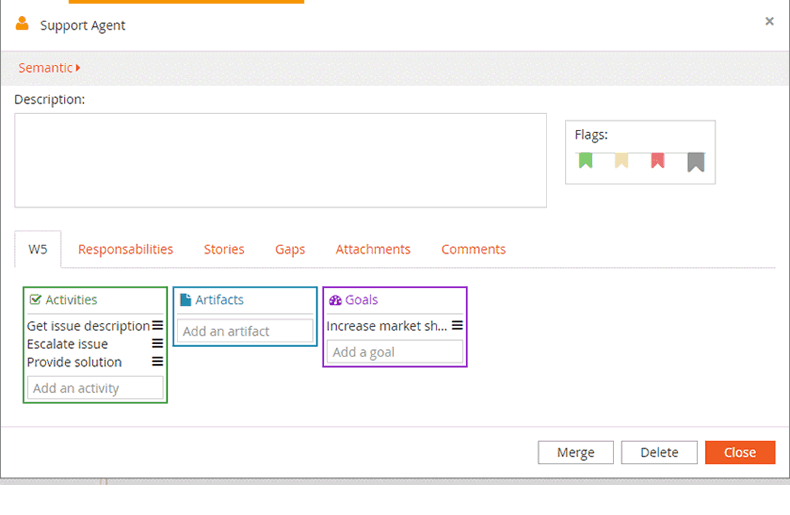Open the Stories tab
This screenshot has height=515, width=790.
pos(224,249)
